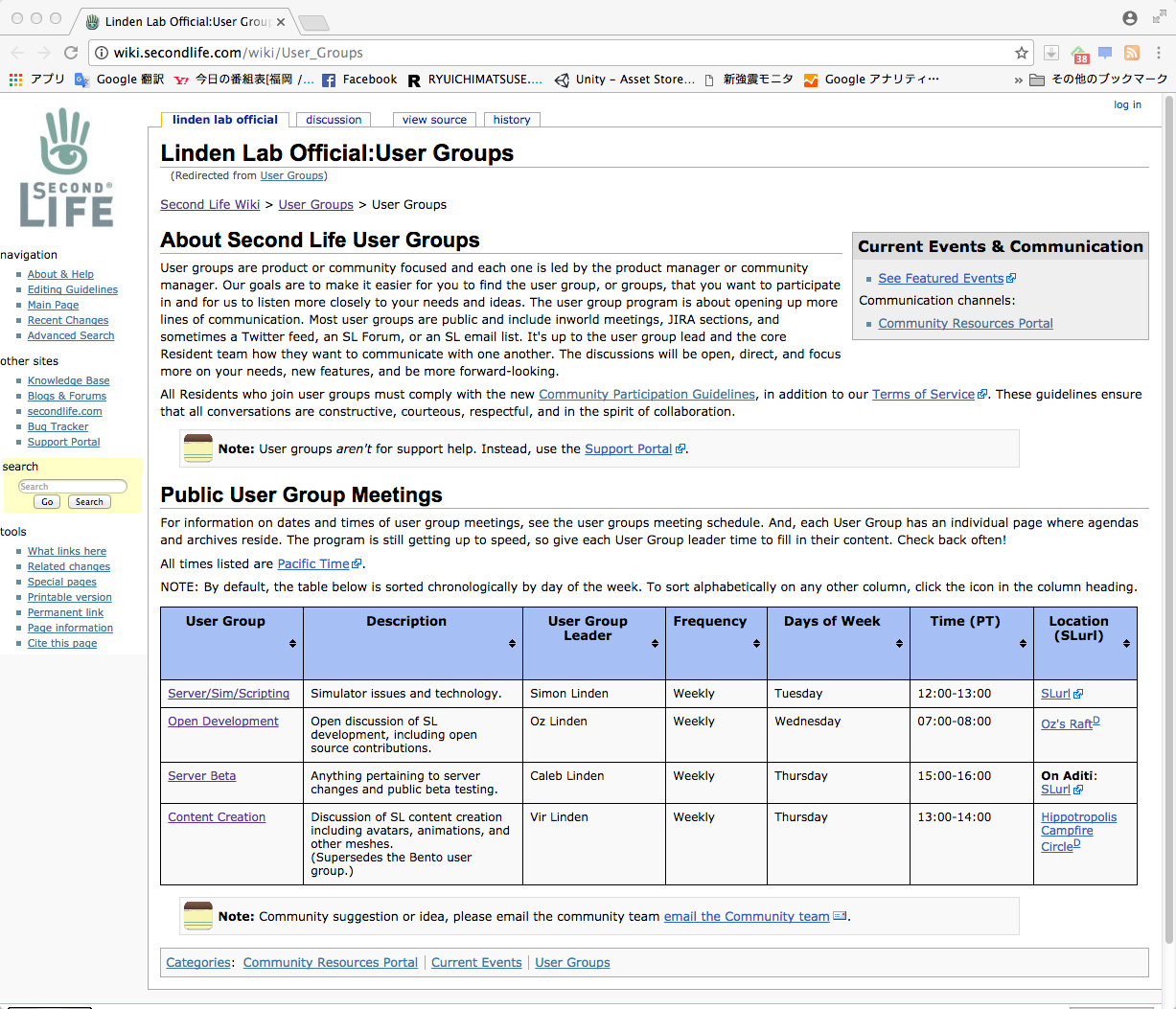The image size is (1176, 1009).
Task: Open the Chrome three-dot menu
Action: pos(1159,53)
